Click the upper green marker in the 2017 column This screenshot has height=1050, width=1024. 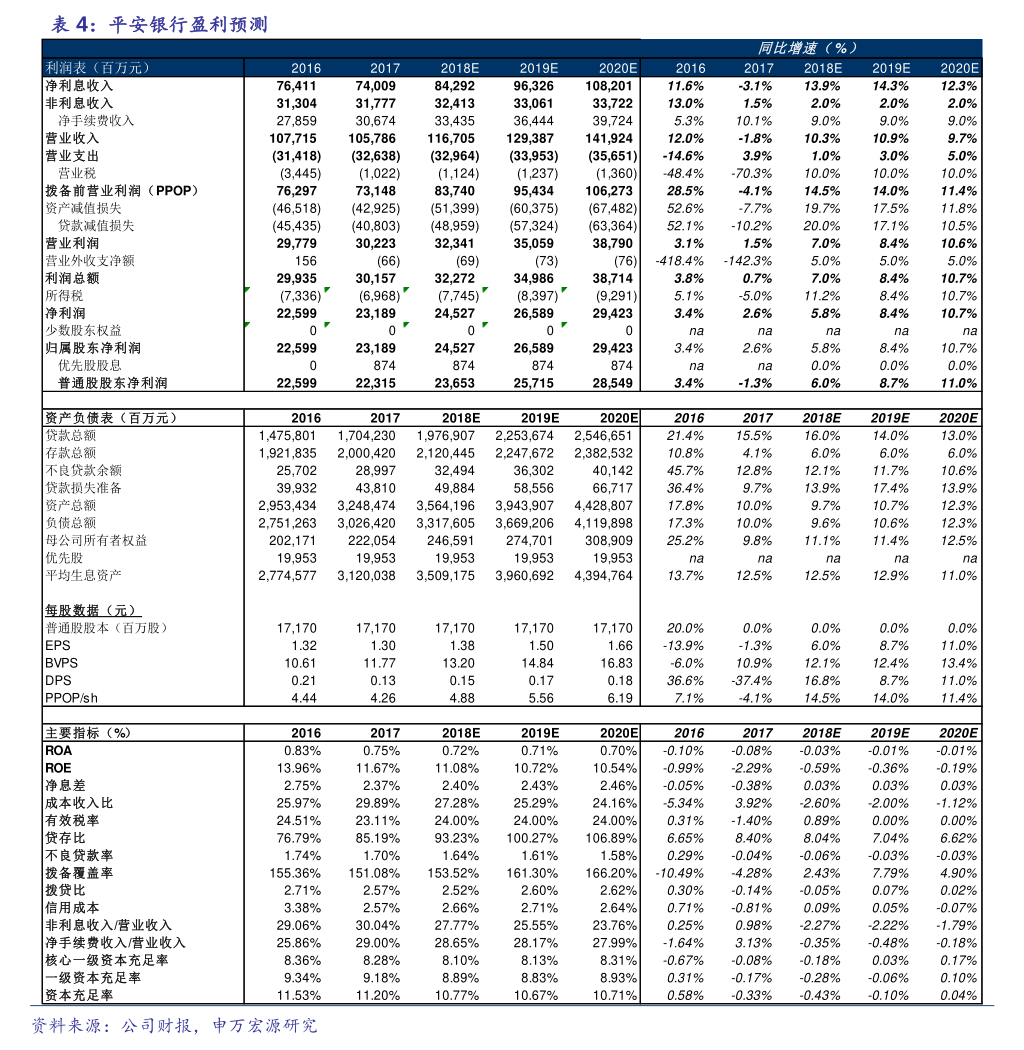pos(327,290)
